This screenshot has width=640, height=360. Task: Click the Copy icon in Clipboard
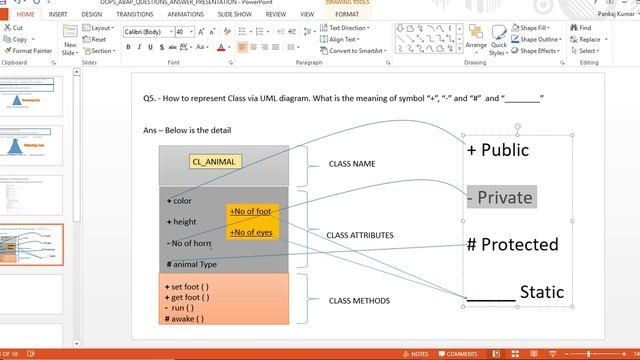point(7,39)
